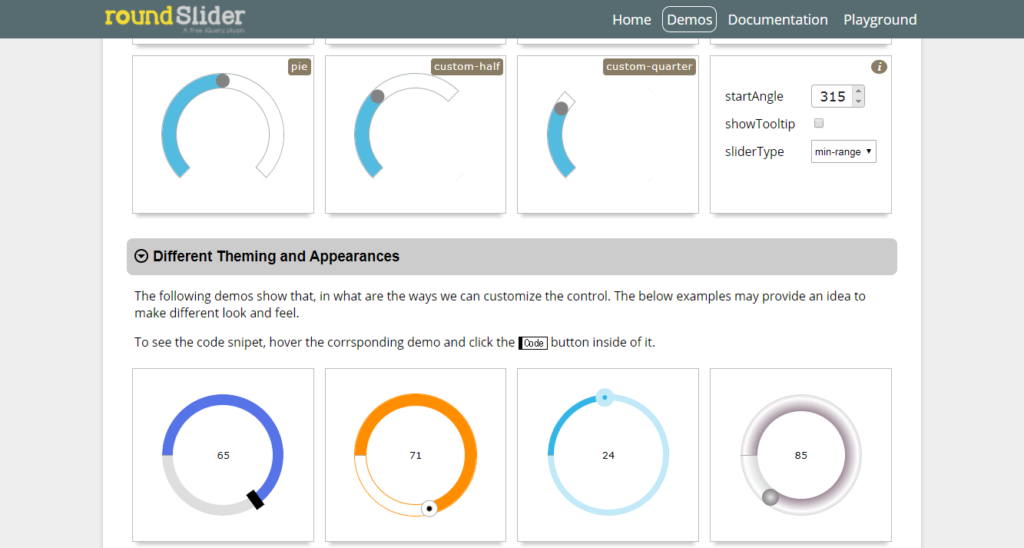1024x548 pixels.
Task: Click the metallic ball handle on slider
Action: pyautogui.click(x=770, y=497)
